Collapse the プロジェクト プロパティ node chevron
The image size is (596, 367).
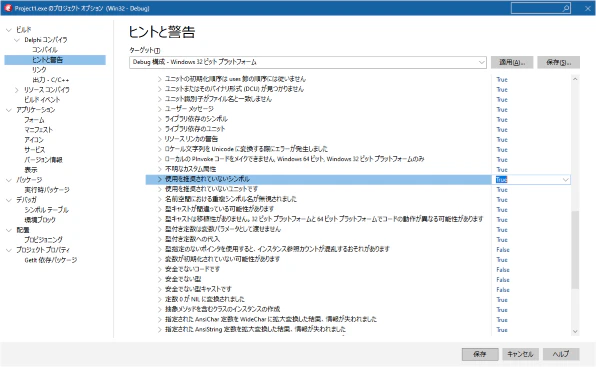tap(9, 250)
